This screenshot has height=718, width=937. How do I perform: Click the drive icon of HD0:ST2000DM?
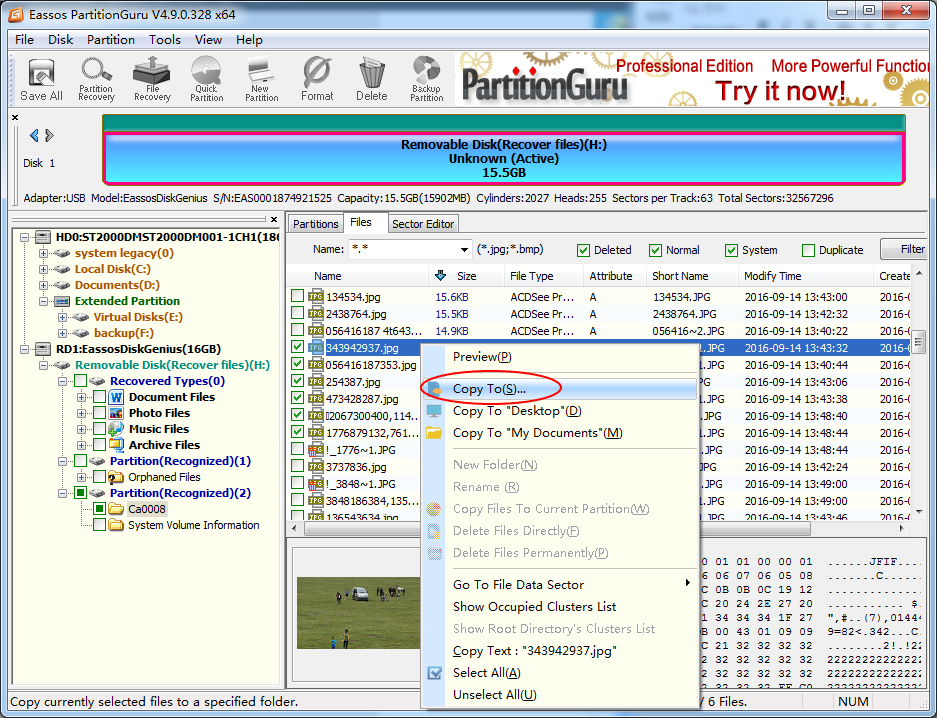point(42,237)
